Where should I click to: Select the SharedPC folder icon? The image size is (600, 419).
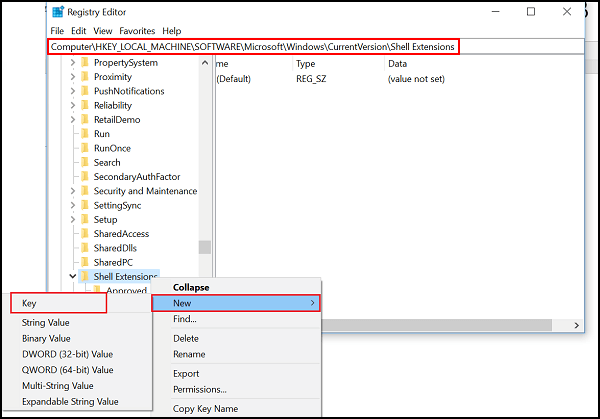click(85, 262)
